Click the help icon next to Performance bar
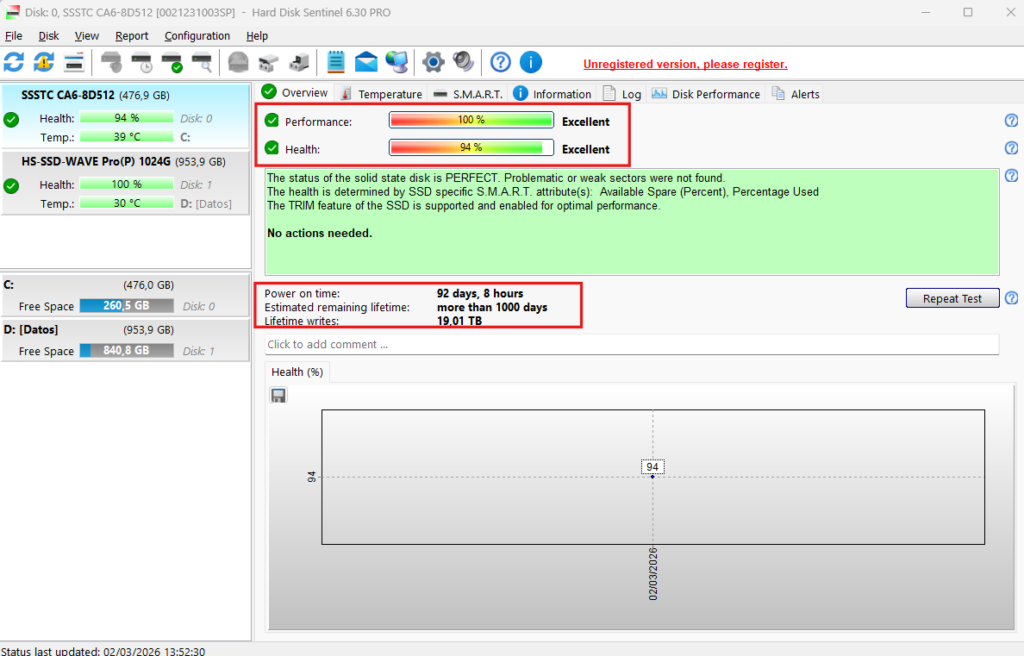The height and width of the screenshot is (656, 1024). tap(1011, 121)
